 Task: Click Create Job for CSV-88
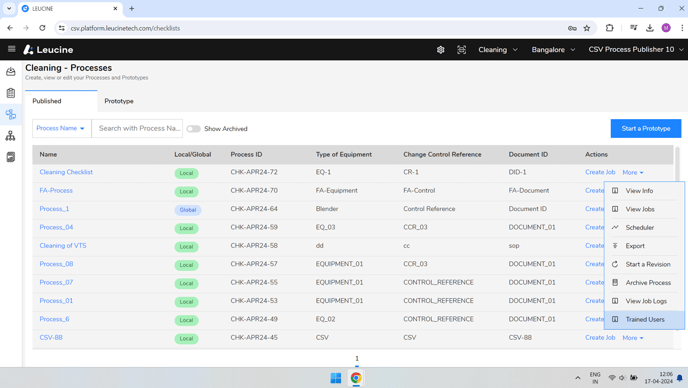point(600,338)
